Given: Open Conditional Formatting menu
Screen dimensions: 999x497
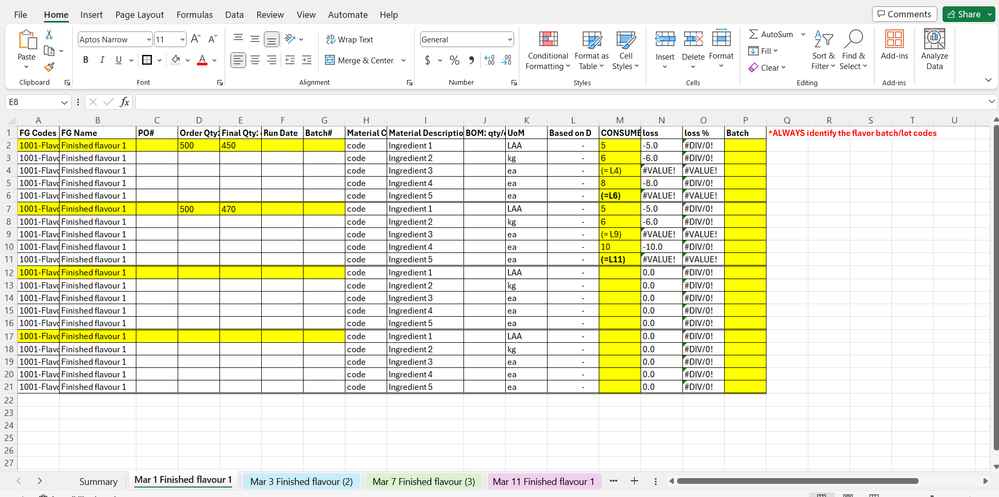Looking at the screenshot, I should (547, 50).
